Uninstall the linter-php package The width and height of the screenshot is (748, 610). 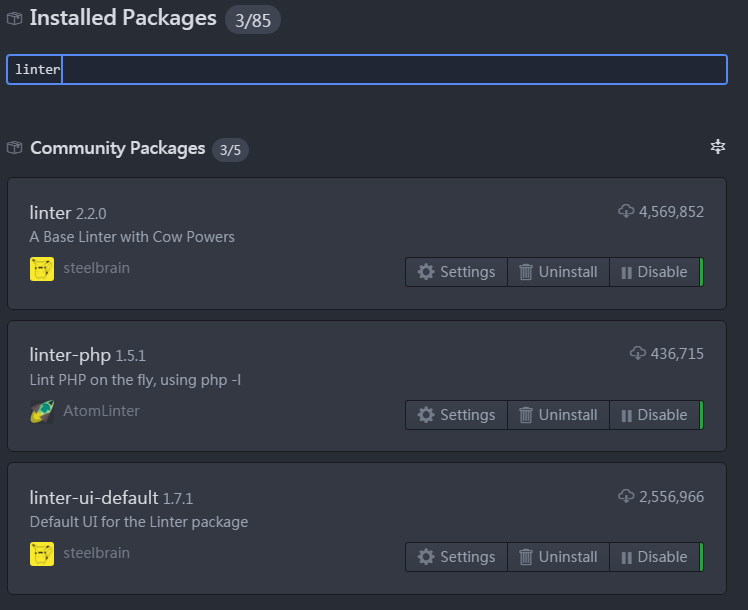(x=558, y=415)
